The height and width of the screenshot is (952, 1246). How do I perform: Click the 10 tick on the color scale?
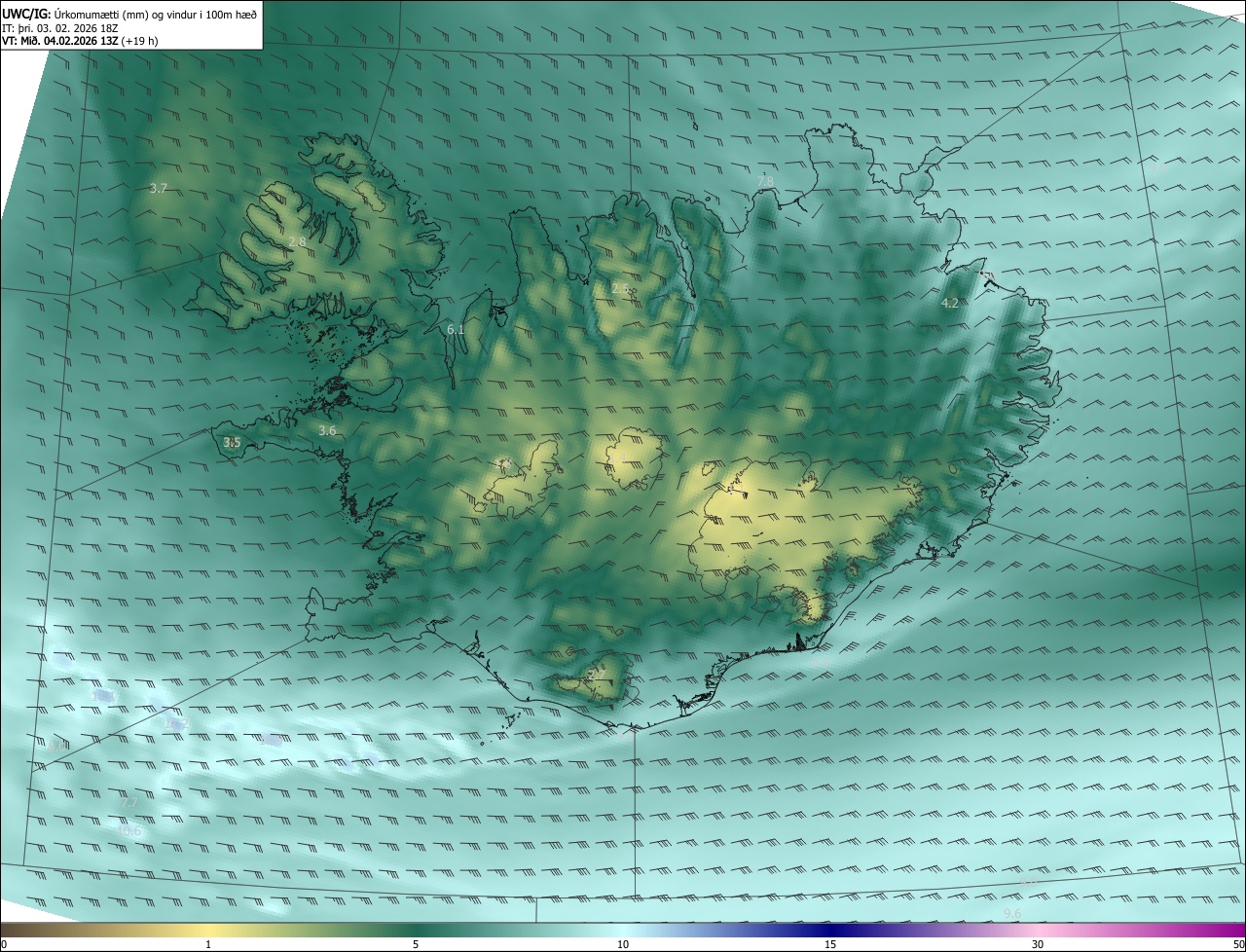click(623, 944)
